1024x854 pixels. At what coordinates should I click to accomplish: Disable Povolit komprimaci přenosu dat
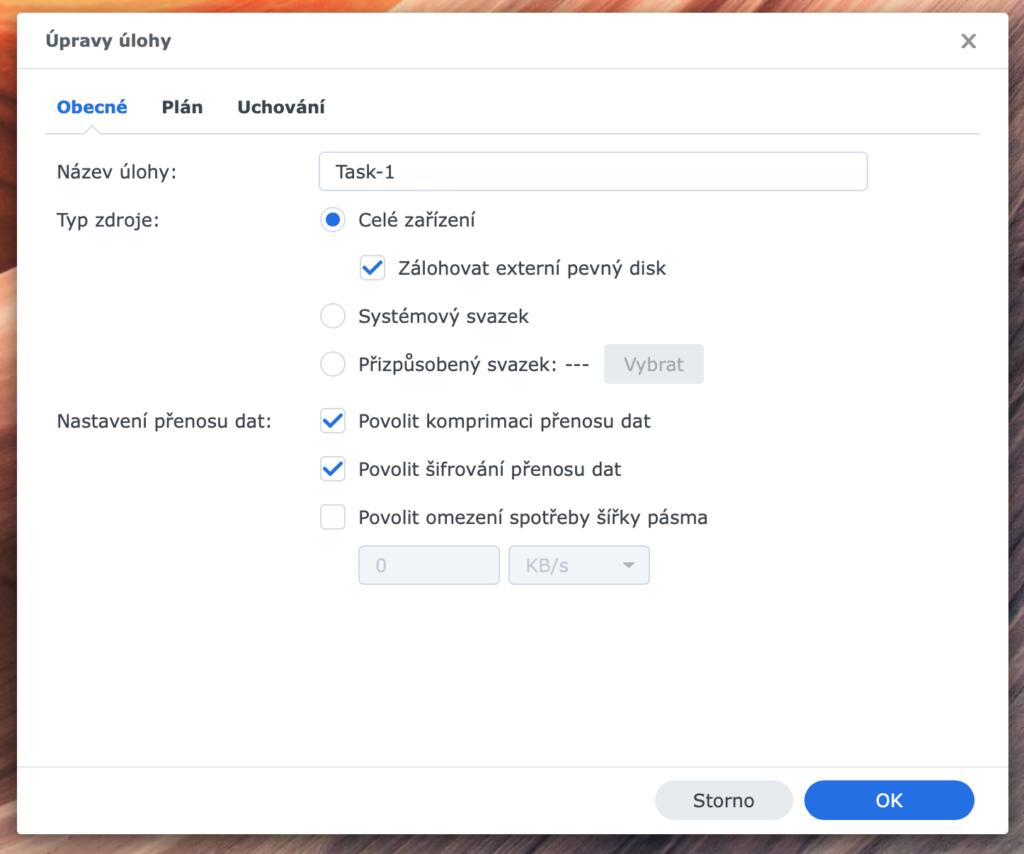point(332,421)
